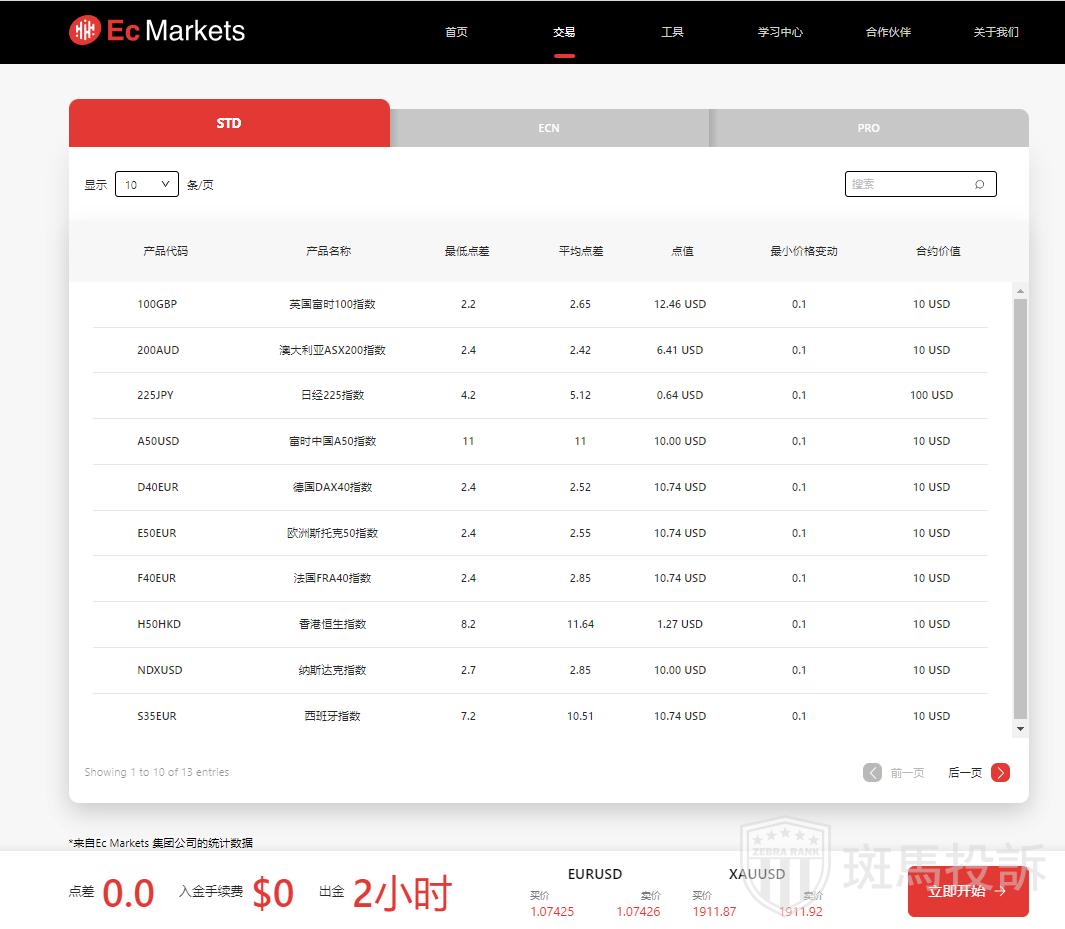Click the Ec Markets logo

(x=157, y=31)
